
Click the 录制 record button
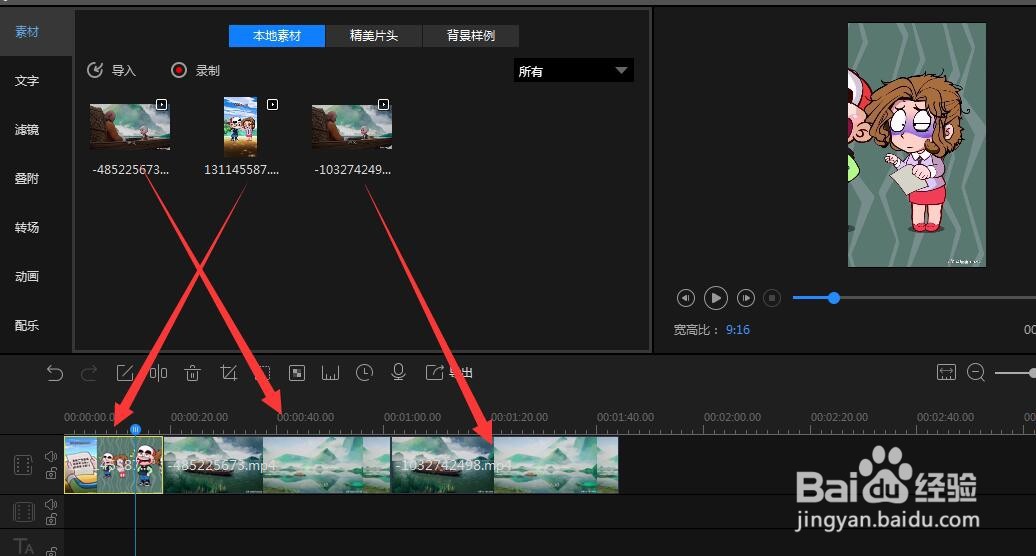[x=196, y=70]
